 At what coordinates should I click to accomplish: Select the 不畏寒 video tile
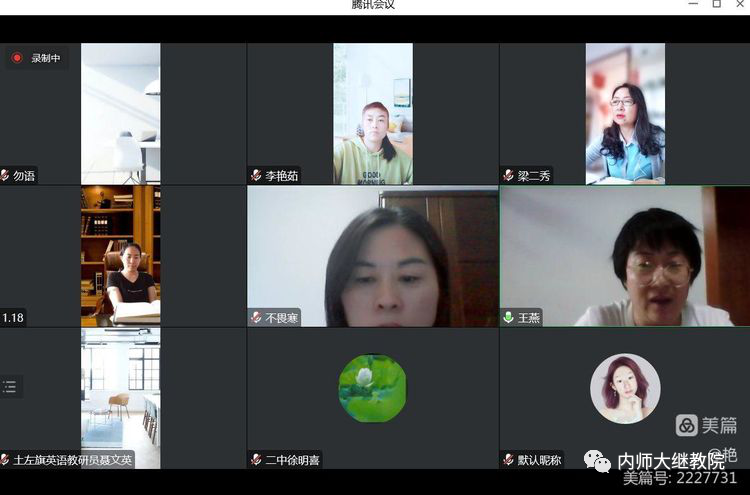click(373, 256)
